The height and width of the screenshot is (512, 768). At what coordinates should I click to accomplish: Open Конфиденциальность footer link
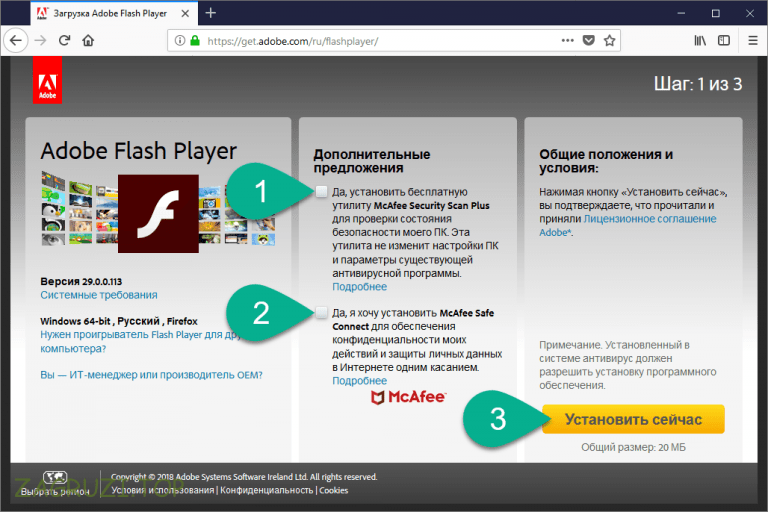[266, 490]
